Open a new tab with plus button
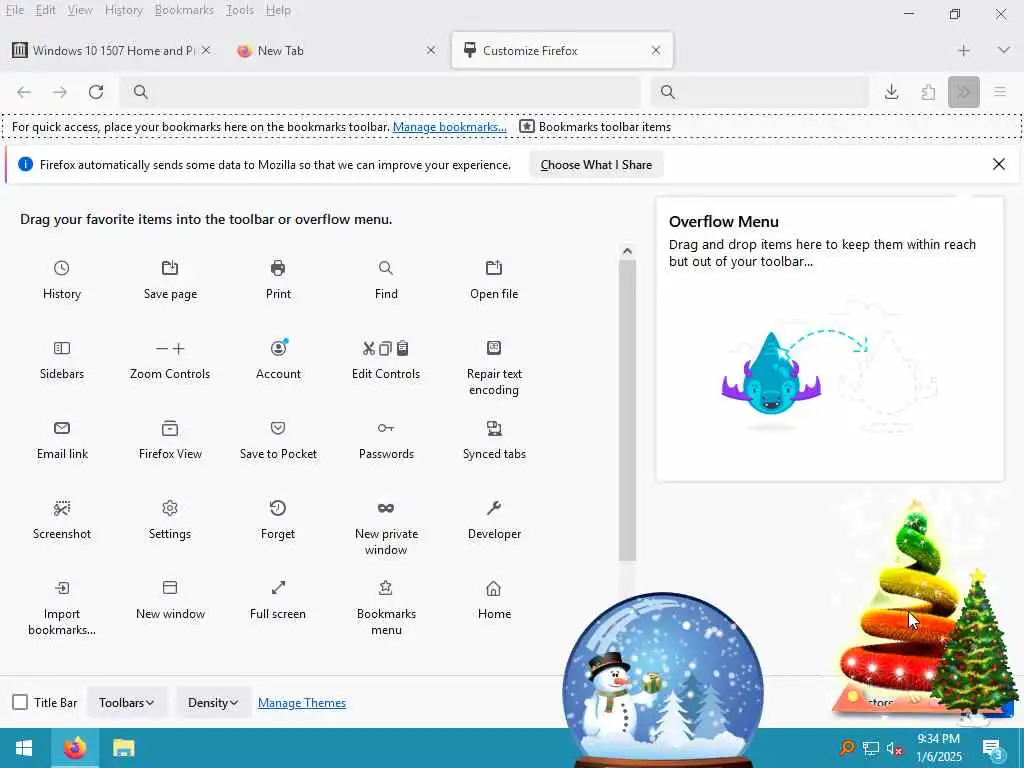 click(964, 50)
